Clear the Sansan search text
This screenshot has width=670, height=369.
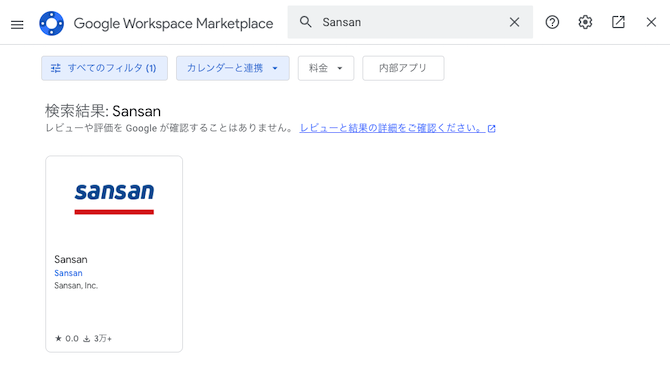(514, 22)
